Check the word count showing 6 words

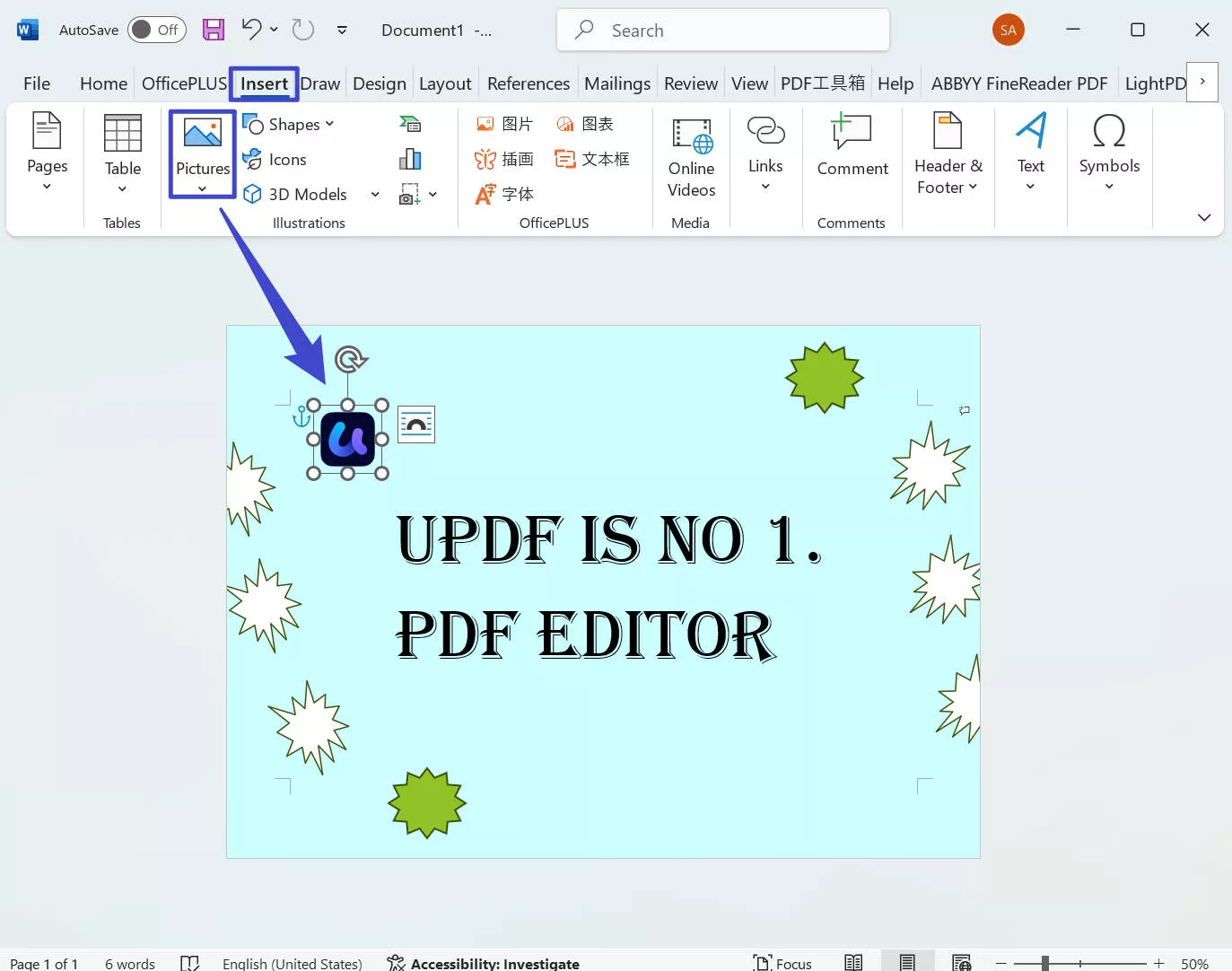[128, 962]
